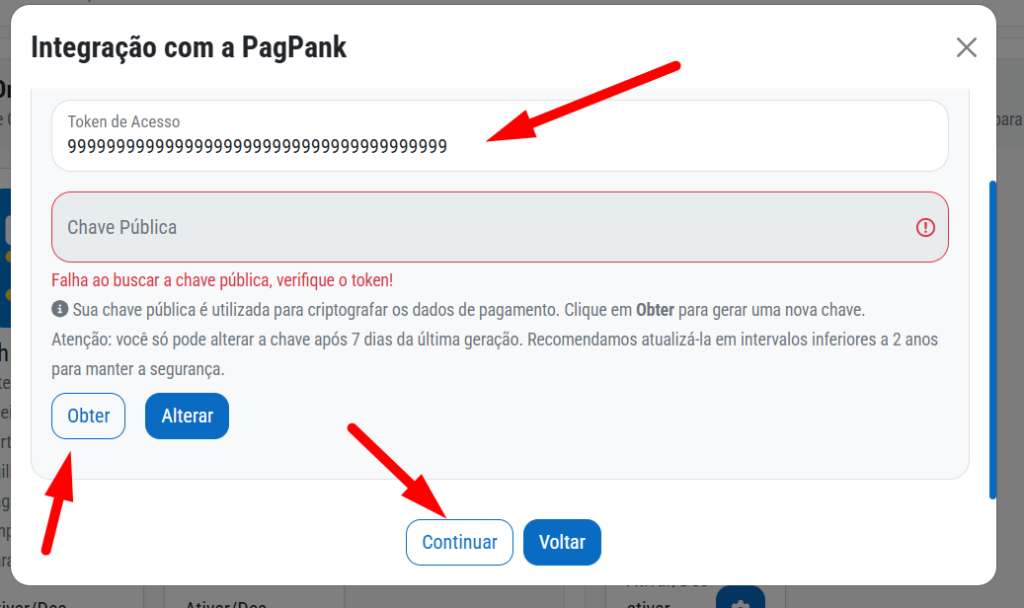Close the Integração com a PagPank dialog
Viewport: 1024px width, 608px height.
click(x=966, y=48)
